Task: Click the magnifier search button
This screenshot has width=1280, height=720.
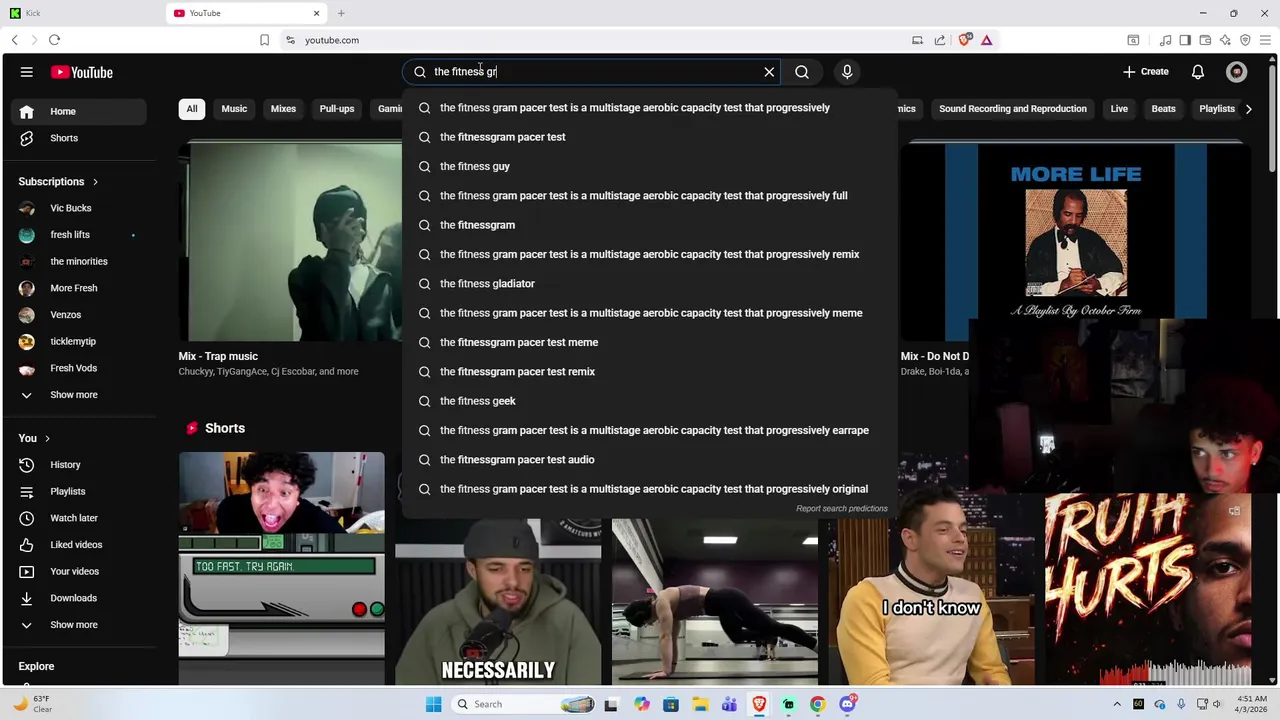Action: [802, 72]
